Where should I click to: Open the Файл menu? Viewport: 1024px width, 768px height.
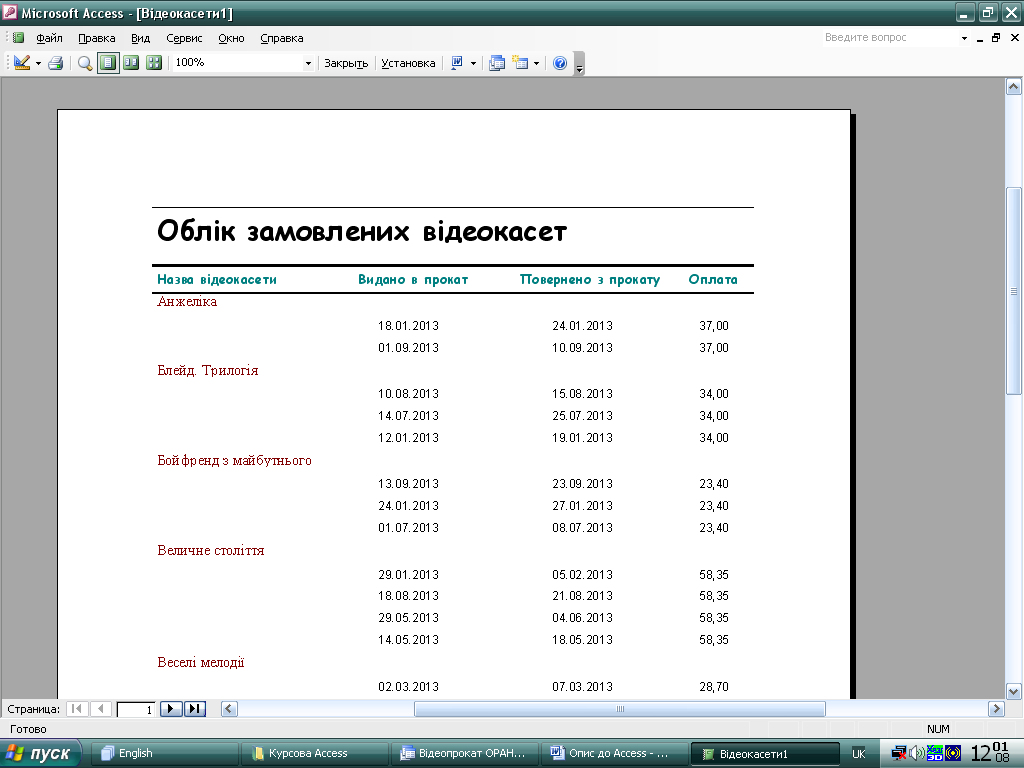49,38
